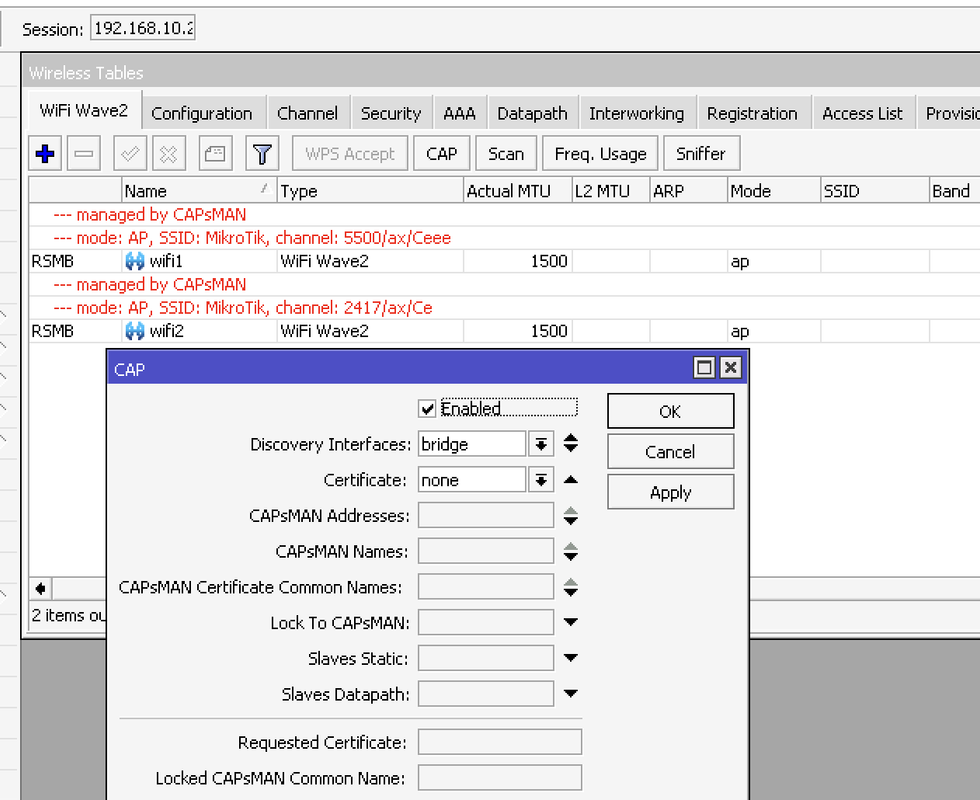Click the Slaves Static input field

point(486,658)
